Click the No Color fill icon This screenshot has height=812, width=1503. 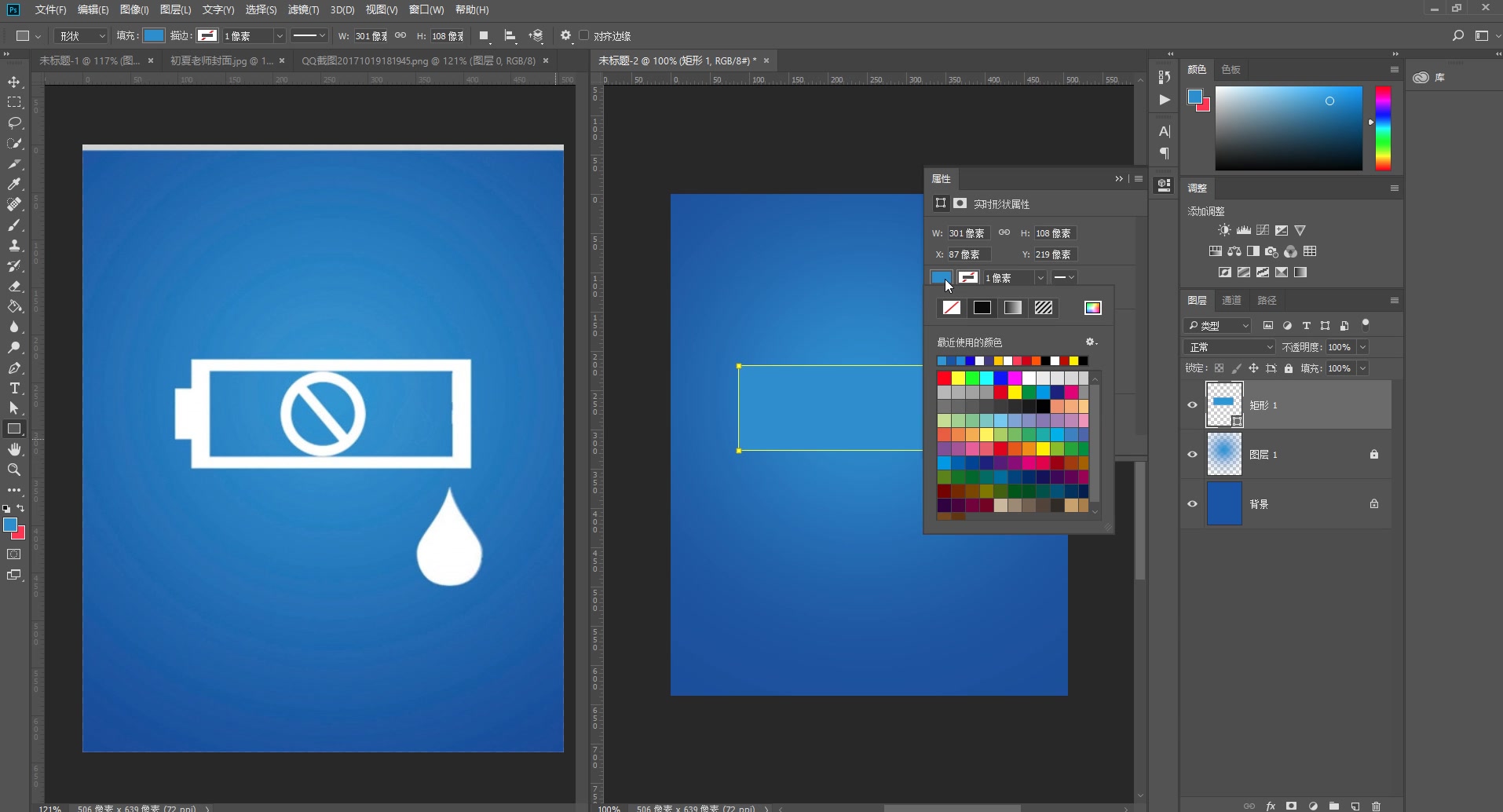pyautogui.click(x=951, y=308)
